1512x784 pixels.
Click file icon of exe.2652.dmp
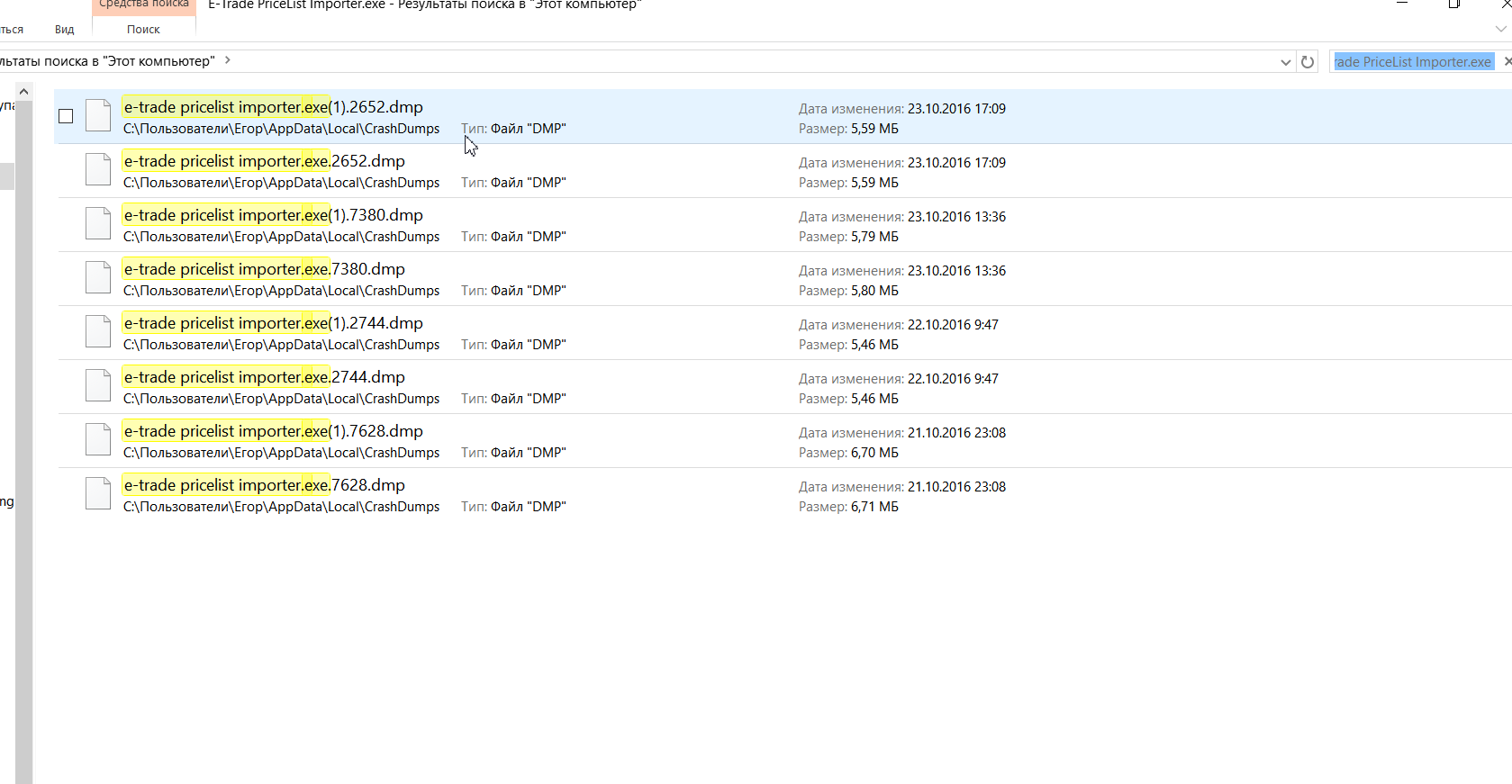click(x=98, y=169)
